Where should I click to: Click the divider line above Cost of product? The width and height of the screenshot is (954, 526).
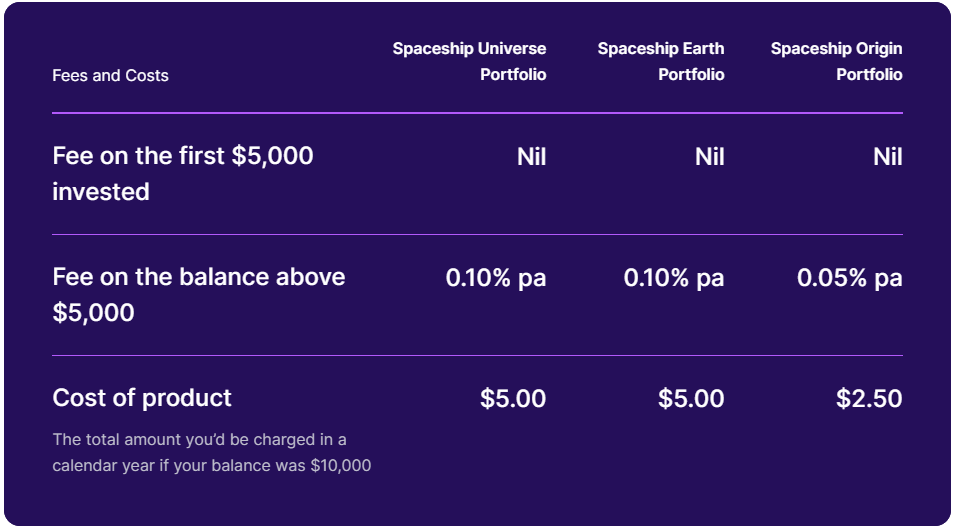pos(477,355)
